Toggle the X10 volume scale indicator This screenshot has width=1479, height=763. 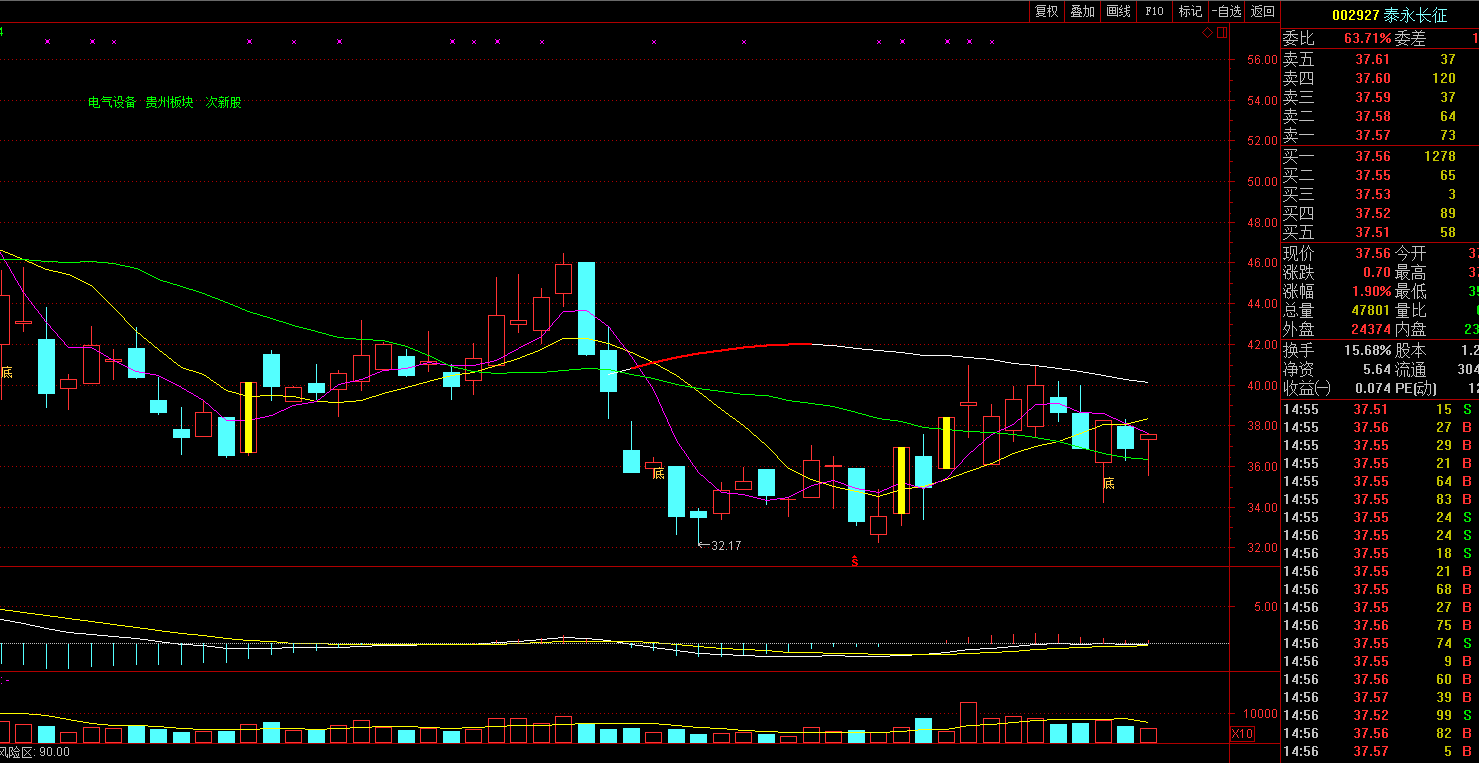(1242, 733)
